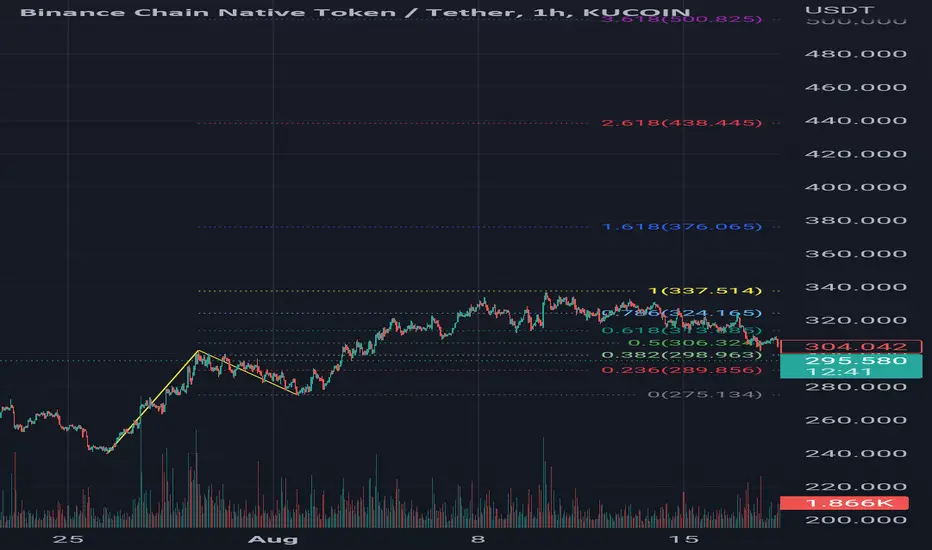Click the 15 date label on time axis
Viewport: 932px width, 550px height.
[684, 540]
